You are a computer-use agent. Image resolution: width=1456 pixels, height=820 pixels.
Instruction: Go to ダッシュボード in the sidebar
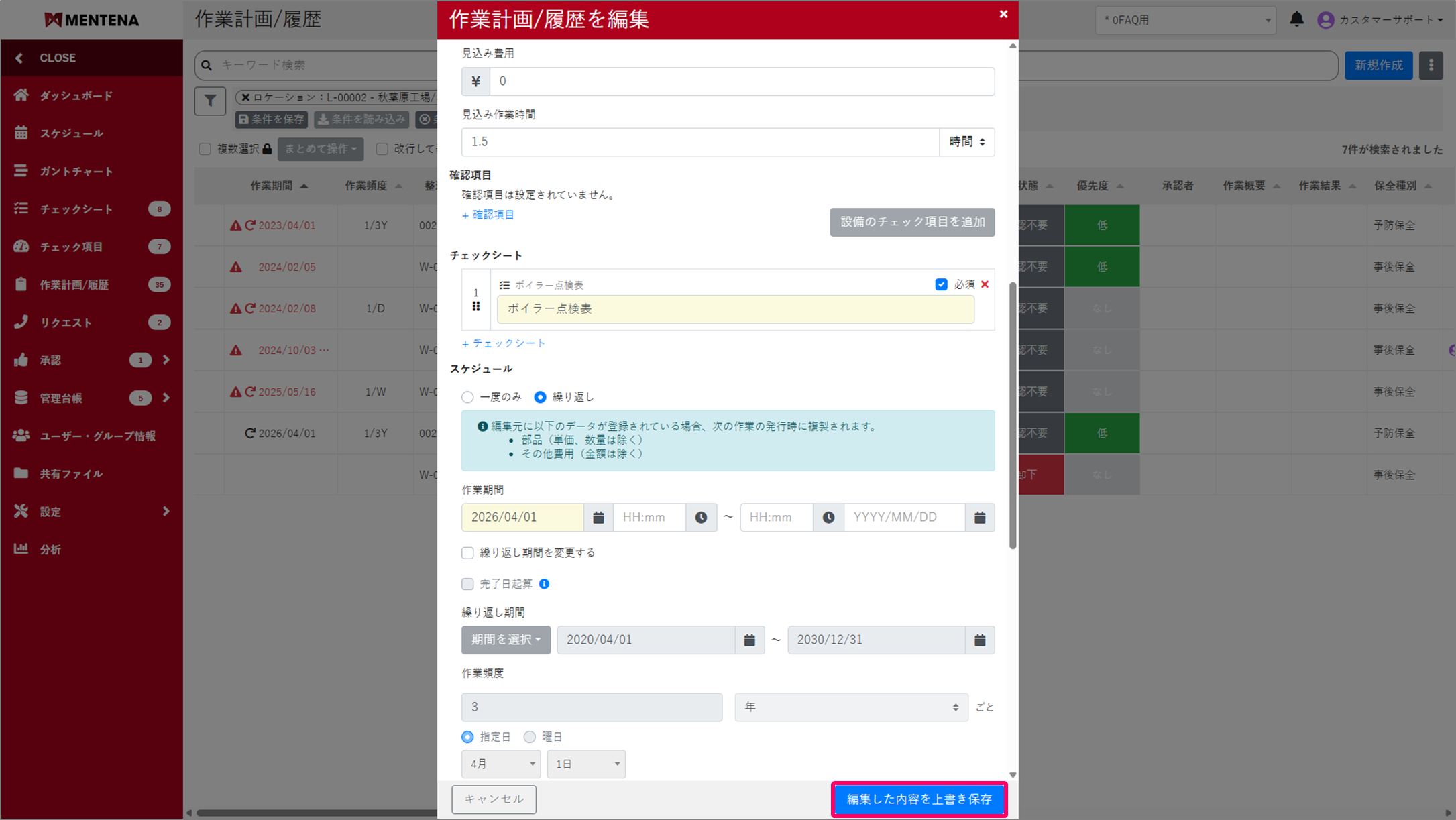(x=76, y=96)
